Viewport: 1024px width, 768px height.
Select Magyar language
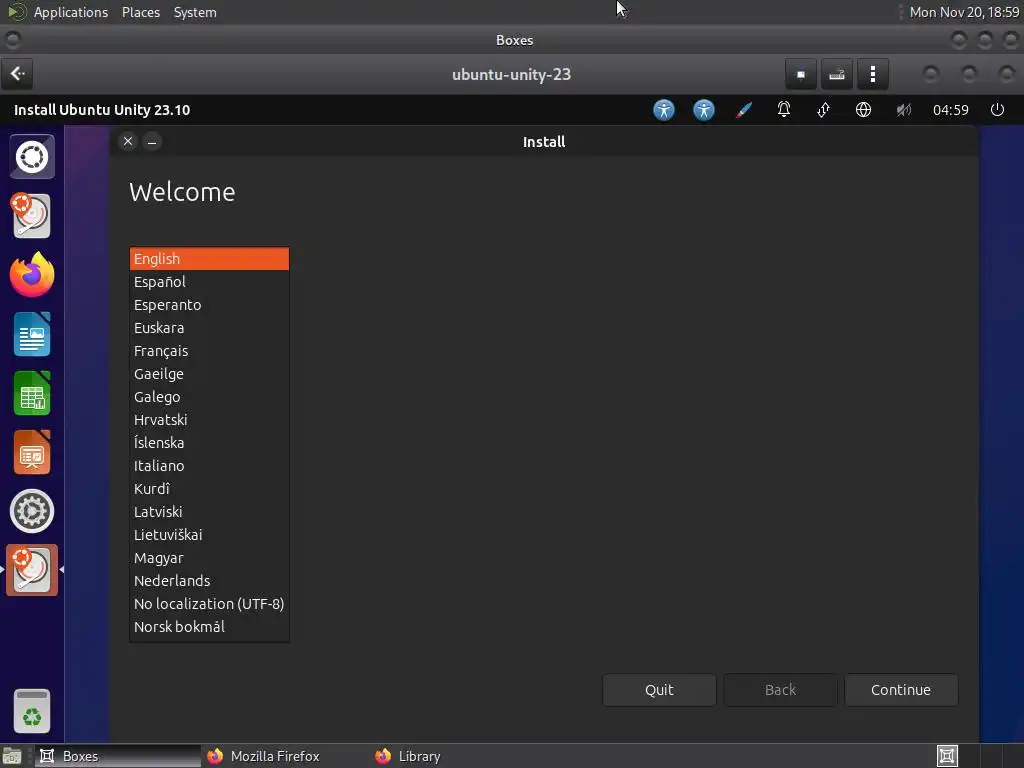(x=209, y=558)
